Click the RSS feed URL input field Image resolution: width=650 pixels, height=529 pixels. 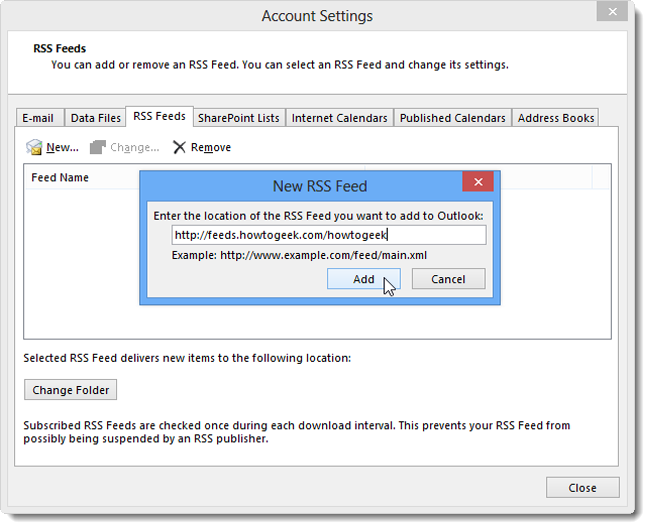pos(329,235)
